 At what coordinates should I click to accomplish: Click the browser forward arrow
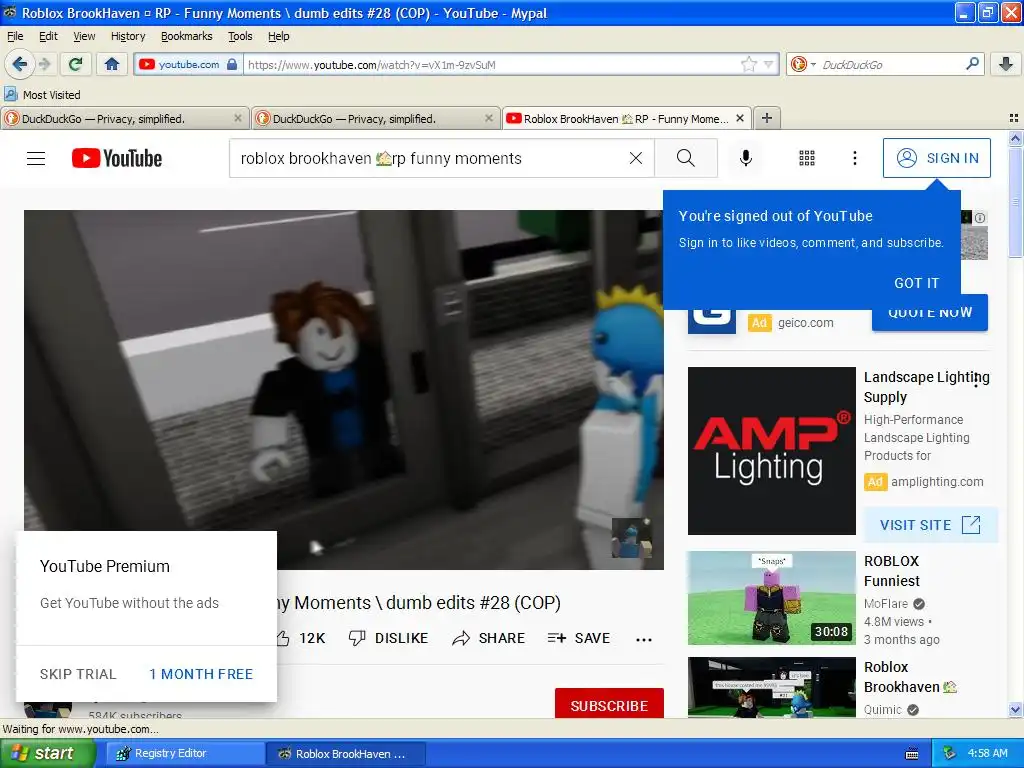click(x=44, y=64)
